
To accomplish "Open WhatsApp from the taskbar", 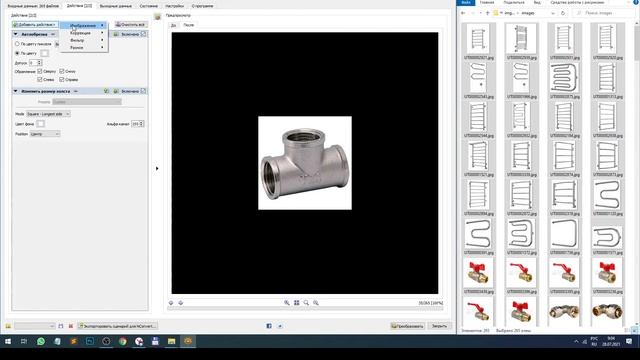I will click(41, 341).
